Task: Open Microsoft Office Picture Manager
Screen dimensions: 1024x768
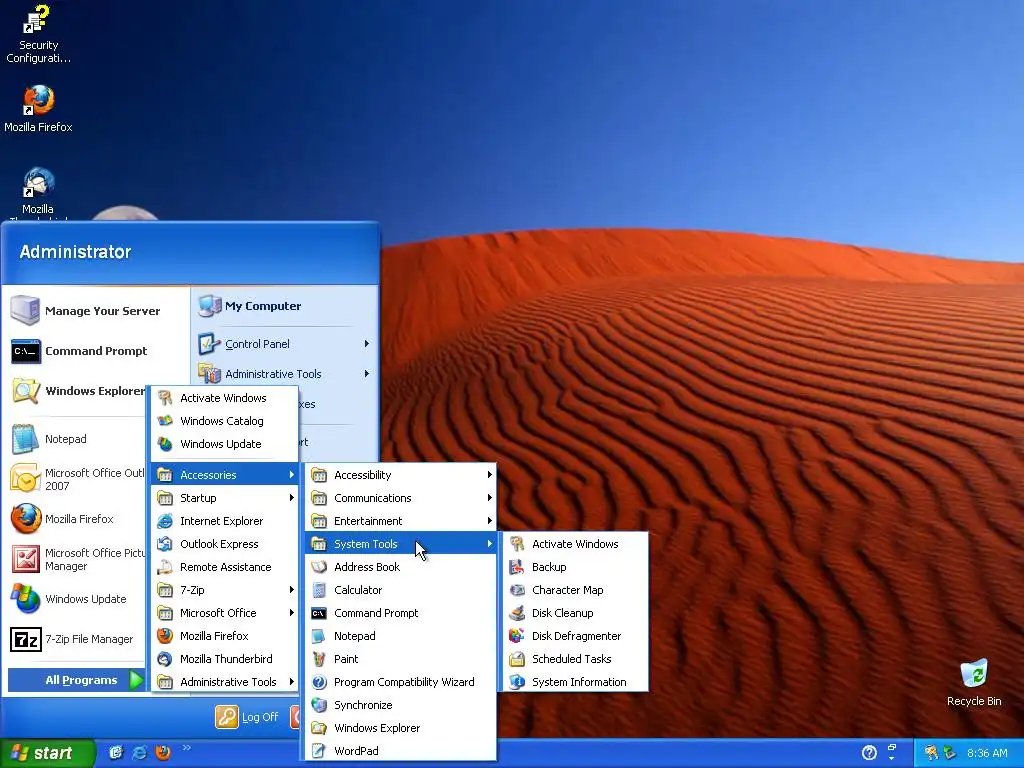Action: click(x=77, y=559)
